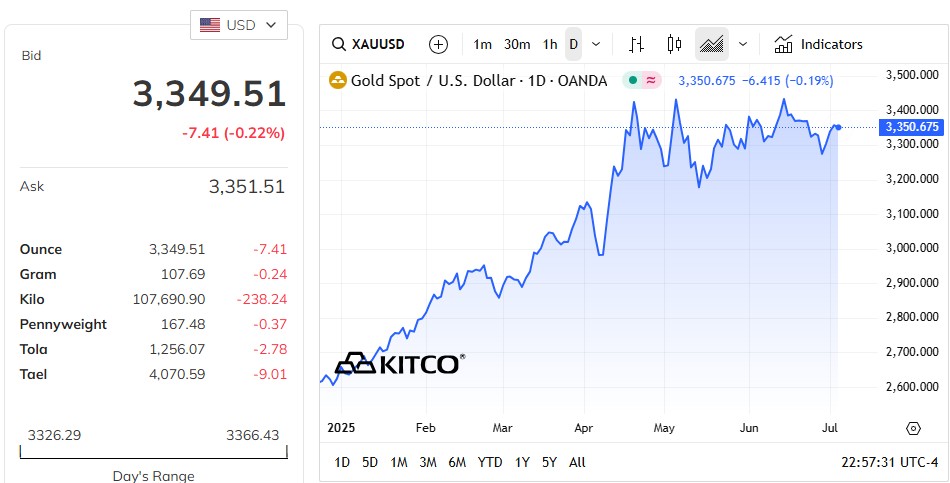Expand the chart style dropdown chevron
Image resolution: width=950 pixels, height=483 pixels.
[x=743, y=44]
